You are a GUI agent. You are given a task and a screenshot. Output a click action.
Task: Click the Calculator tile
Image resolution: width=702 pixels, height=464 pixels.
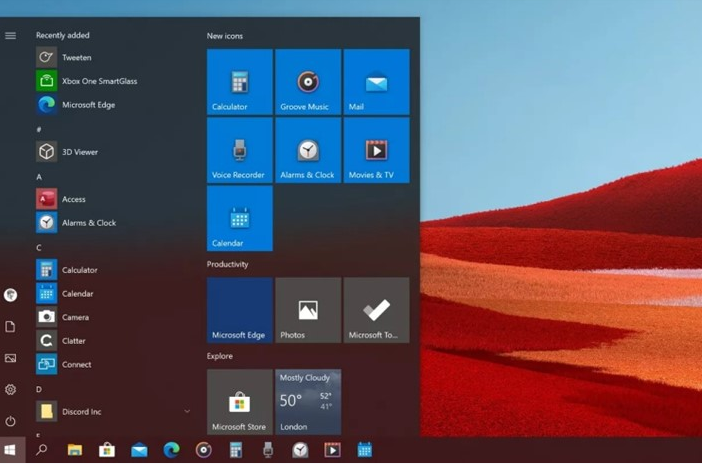coord(240,82)
